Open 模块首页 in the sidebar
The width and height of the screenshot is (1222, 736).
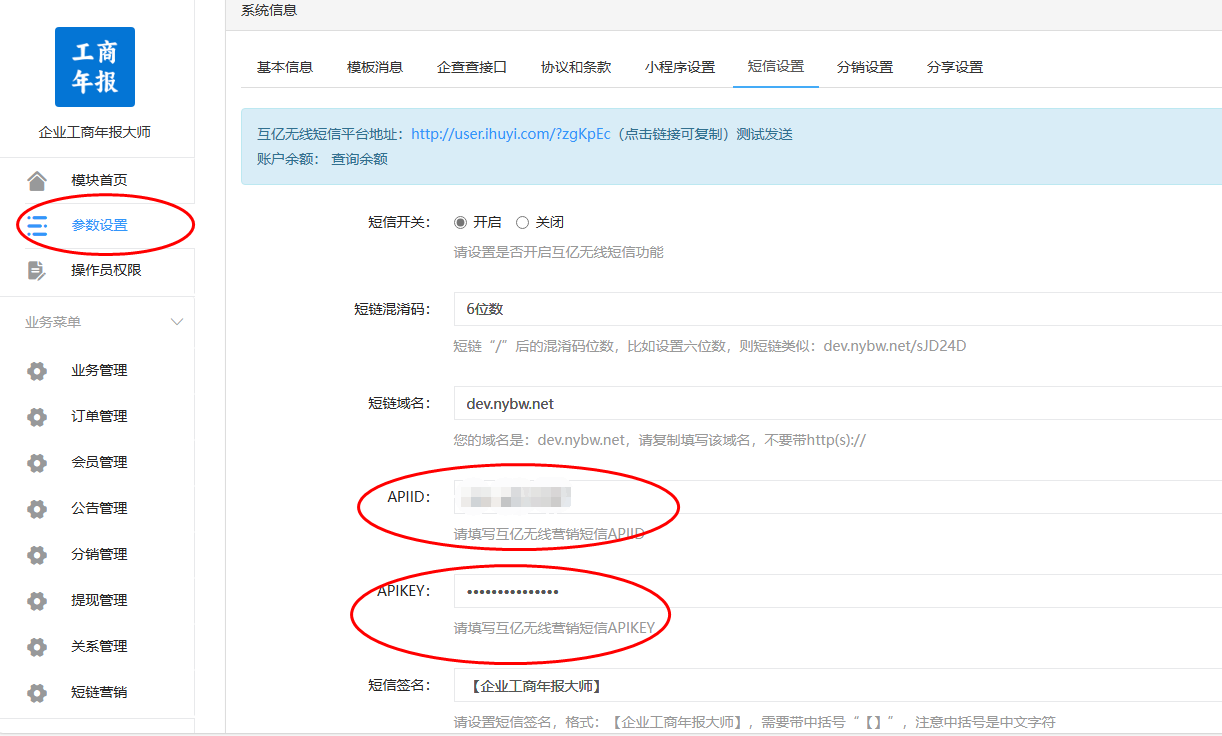click(x=97, y=180)
